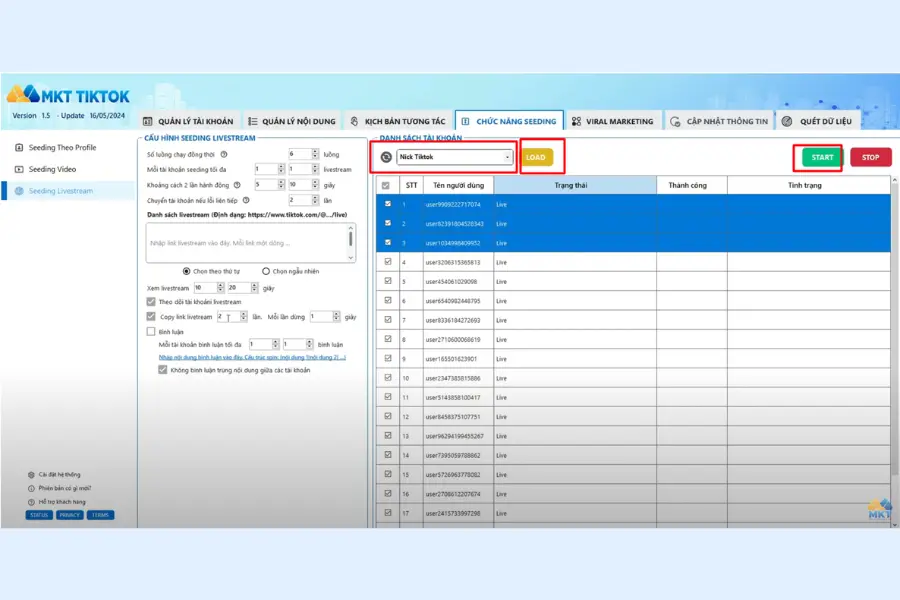Click the refresh icon beside Nick Tiktok dropdown
The width and height of the screenshot is (900, 600).
[386, 157]
